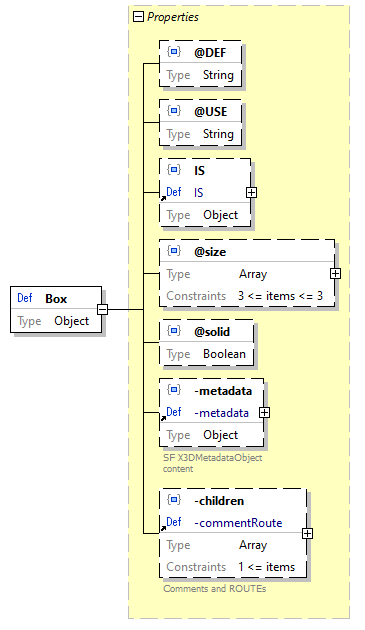Select the @DEF property name
The image size is (365, 630).
pyautogui.click(x=210, y=53)
